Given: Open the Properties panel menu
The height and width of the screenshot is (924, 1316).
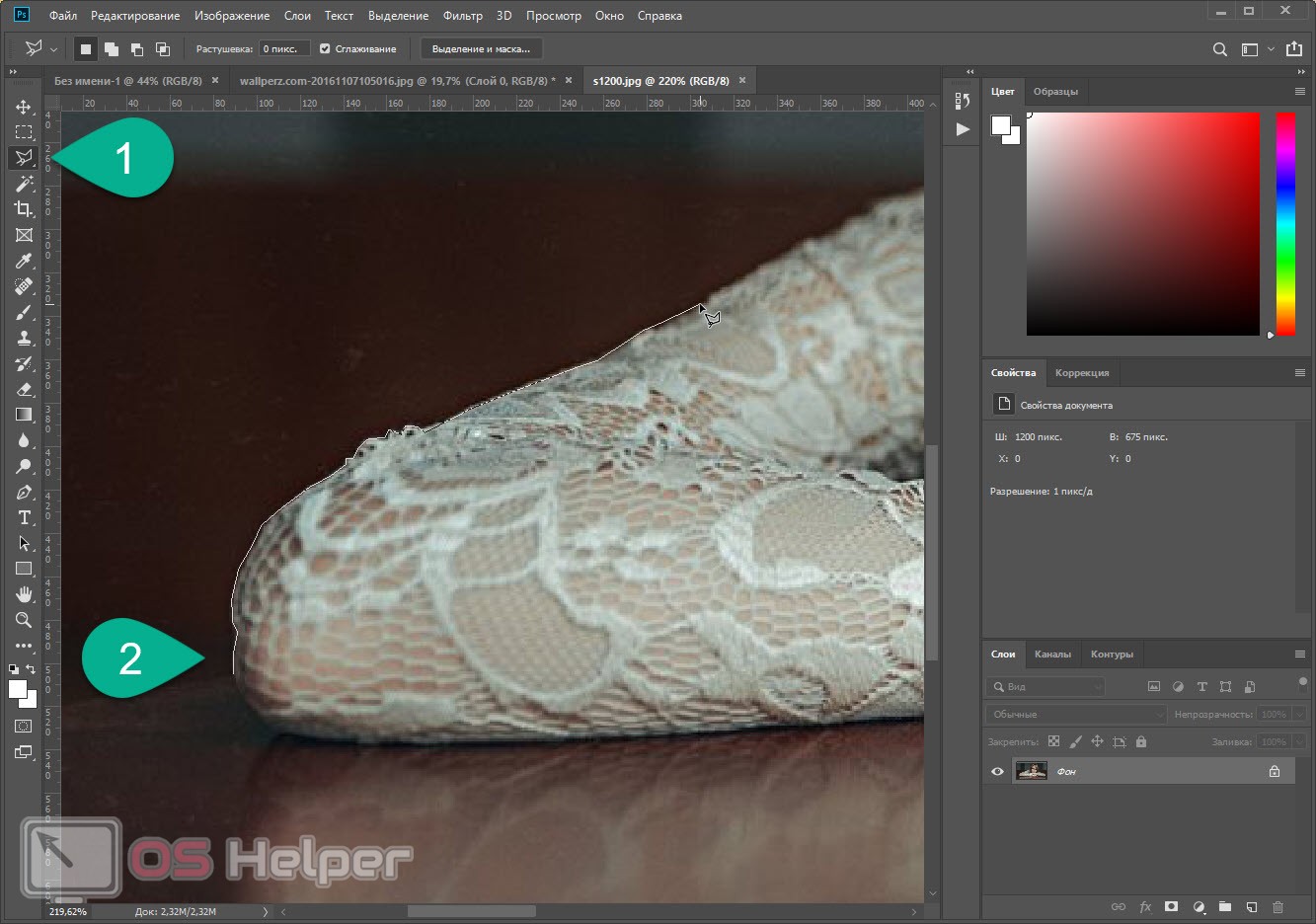Looking at the screenshot, I should [1299, 373].
